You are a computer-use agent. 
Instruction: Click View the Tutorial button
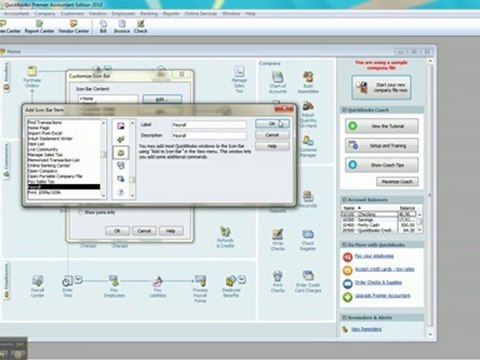point(382,126)
